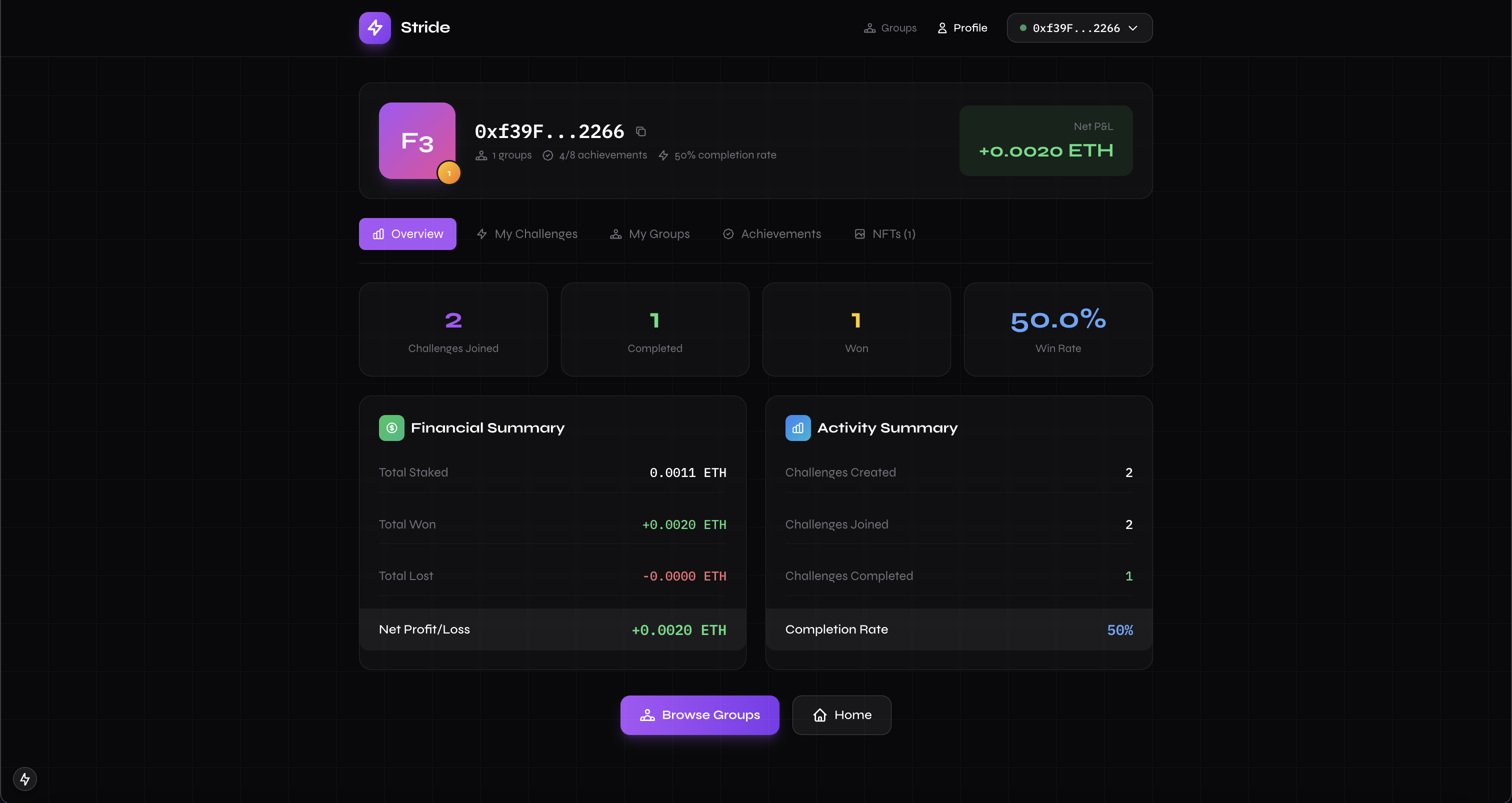
Task: Click the Browse Groups button
Action: tap(699, 715)
